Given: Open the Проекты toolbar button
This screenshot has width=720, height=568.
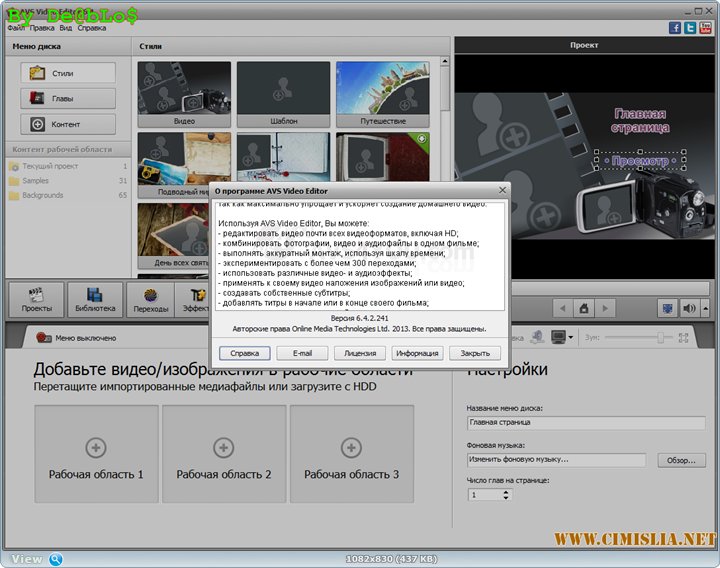Looking at the screenshot, I should [37, 299].
